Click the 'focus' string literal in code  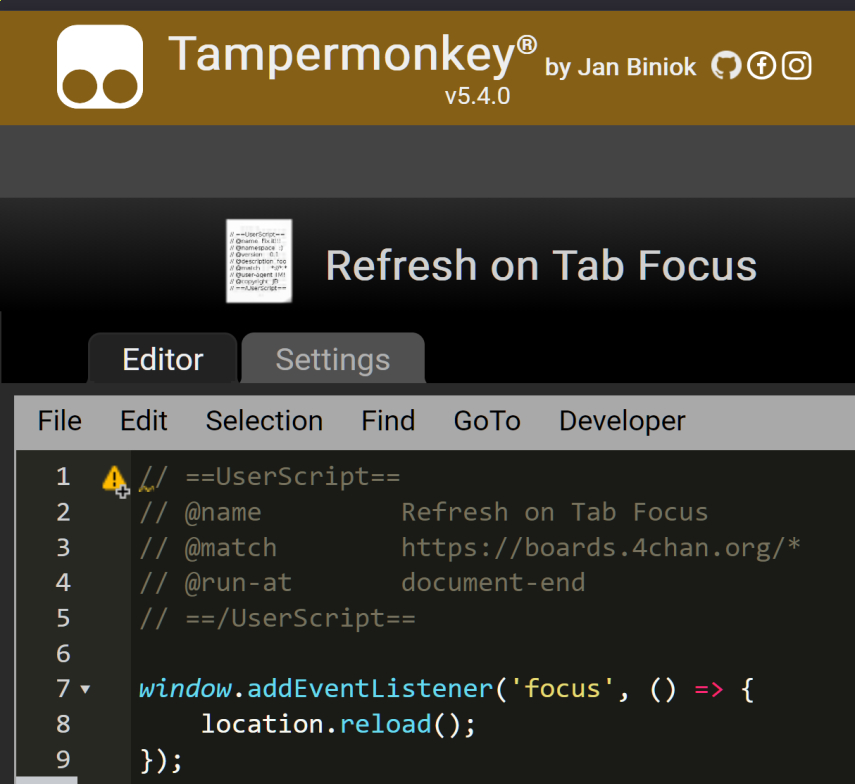click(562, 689)
